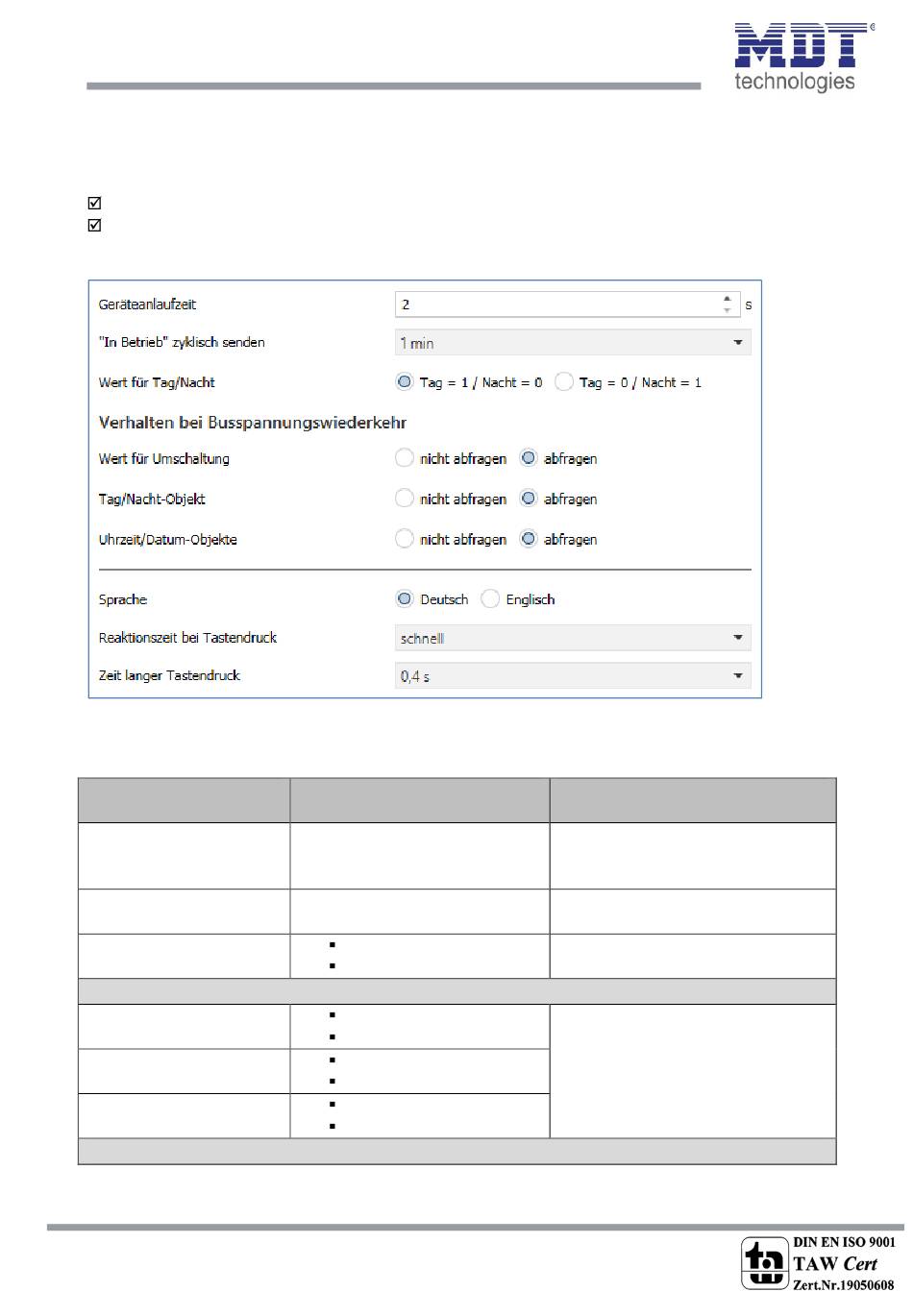Open the Reaktionszeit bei Tastendruck dropdown

573,638
